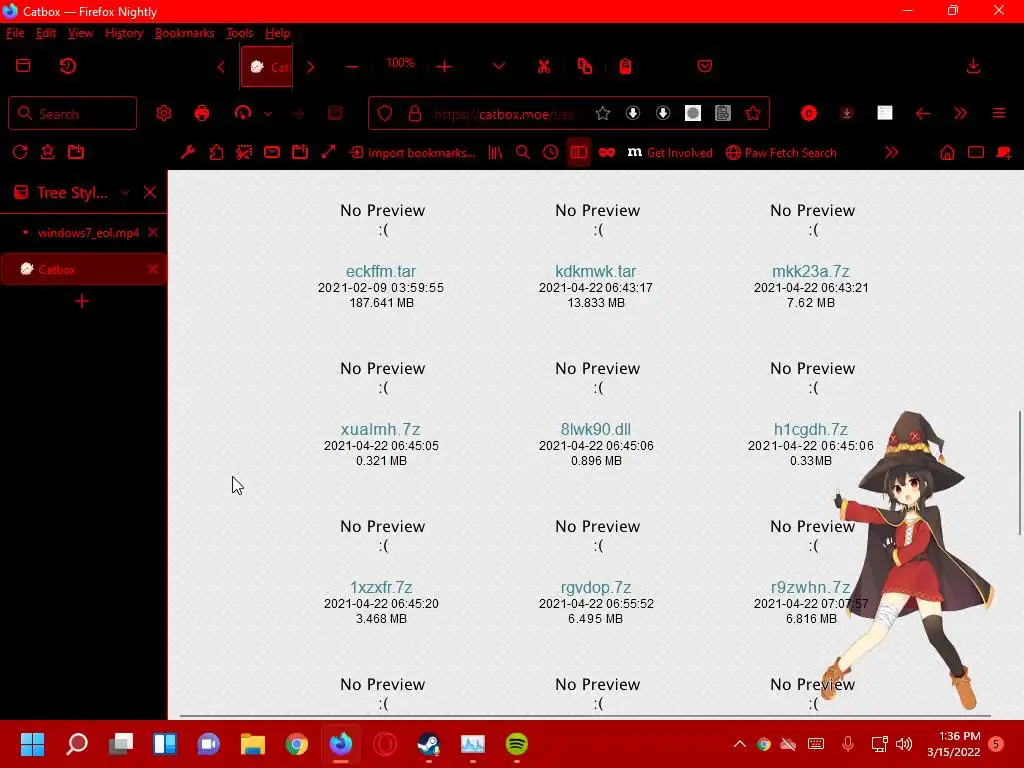Reload the page with the refresh icon
Screen dimensions: 1024x768
click(20, 152)
